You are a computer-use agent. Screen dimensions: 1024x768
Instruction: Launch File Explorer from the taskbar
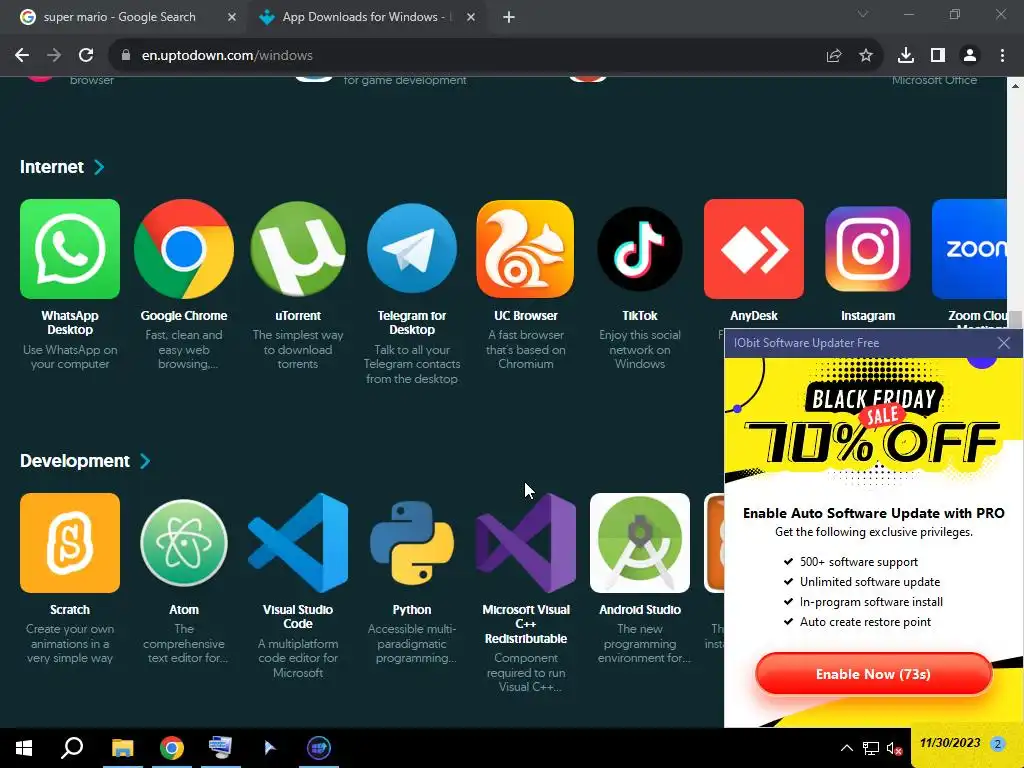(122, 748)
